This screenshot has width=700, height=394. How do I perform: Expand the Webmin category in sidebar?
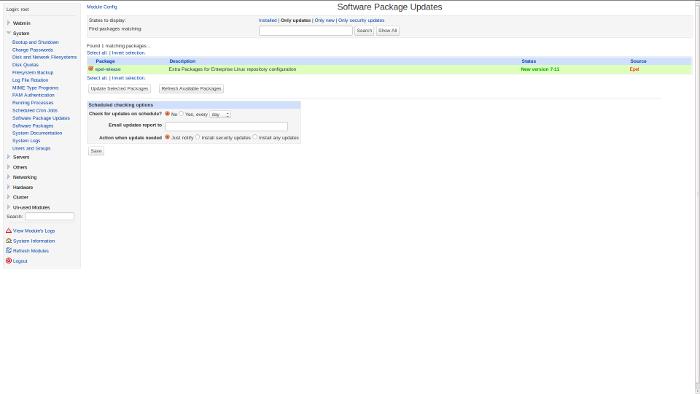click(x=8, y=23)
